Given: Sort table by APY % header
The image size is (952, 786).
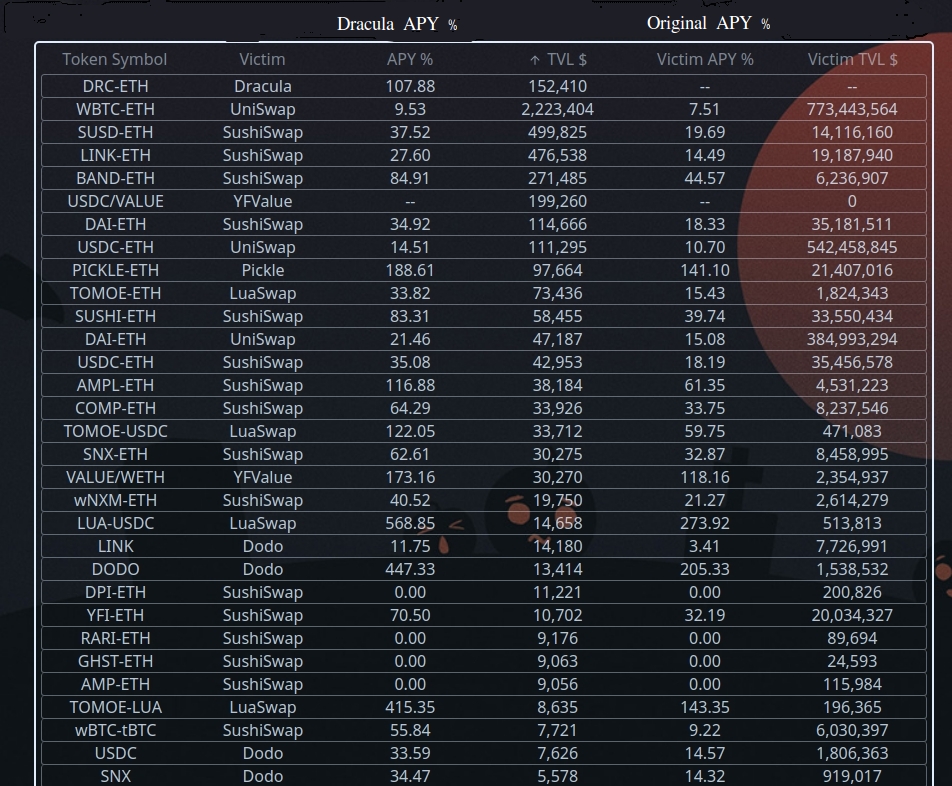Looking at the screenshot, I should click(x=410, y=59).
